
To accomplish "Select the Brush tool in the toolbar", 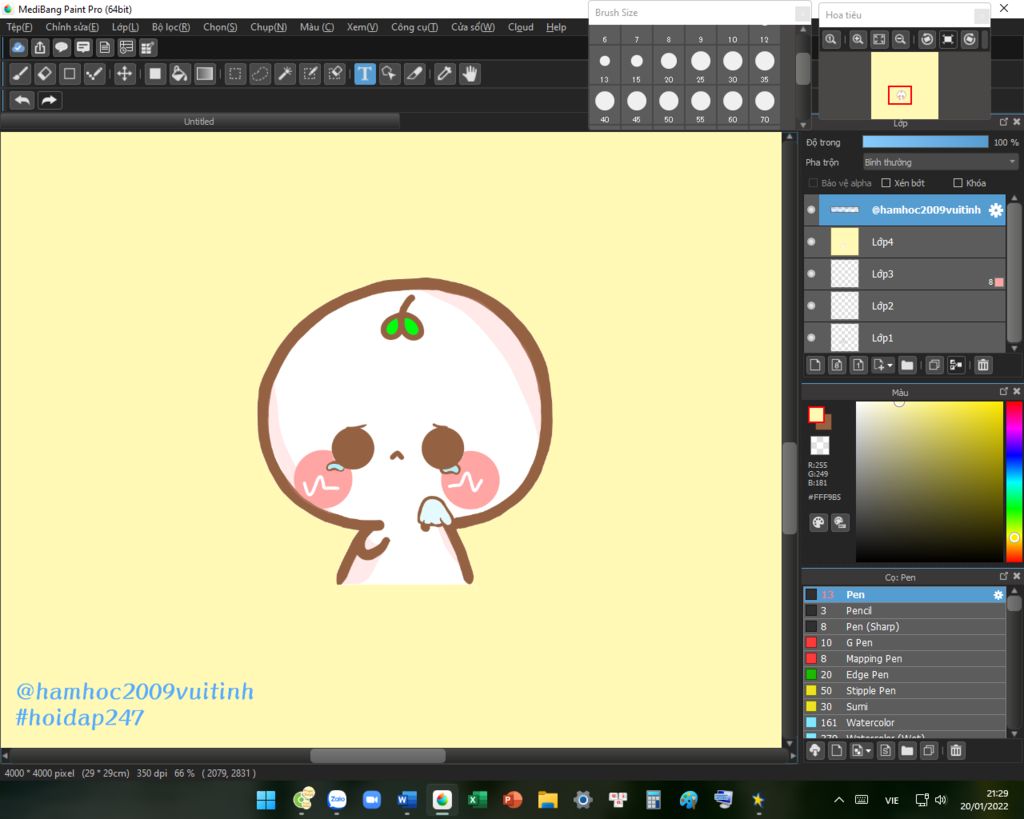I will pyautogui.click(x=20, y=74).
